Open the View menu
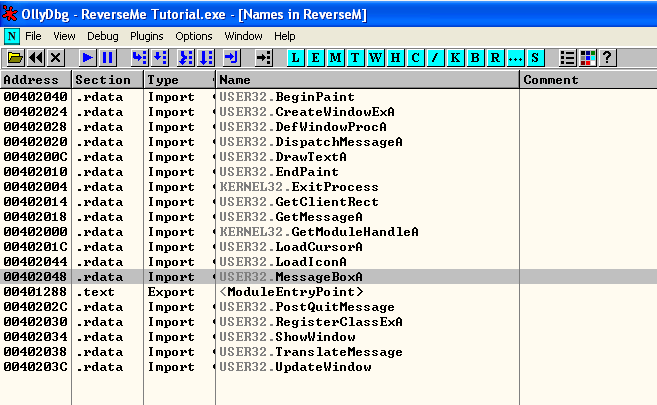The image size is (657, 405). [x=64, y=36]
